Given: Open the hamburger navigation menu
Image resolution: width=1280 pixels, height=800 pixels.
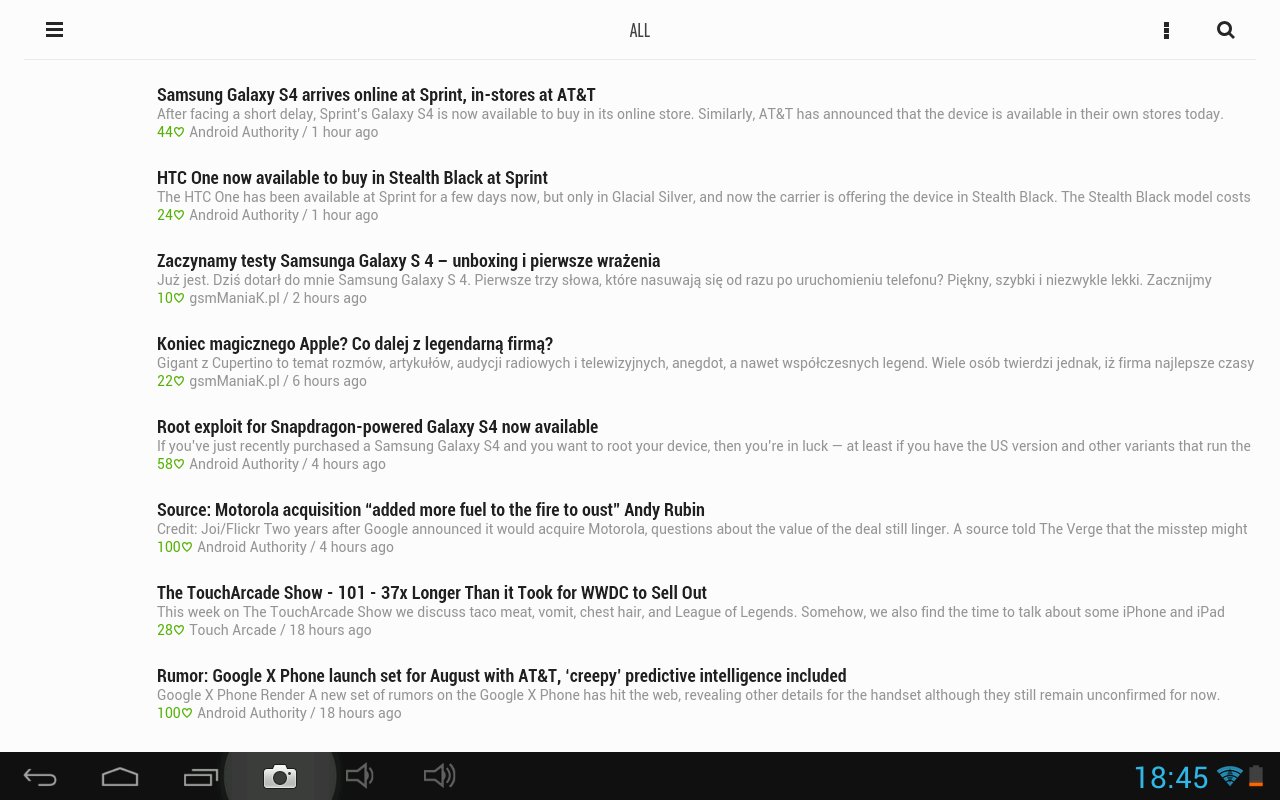Looking at the screenshot, I should click(55, 30).
